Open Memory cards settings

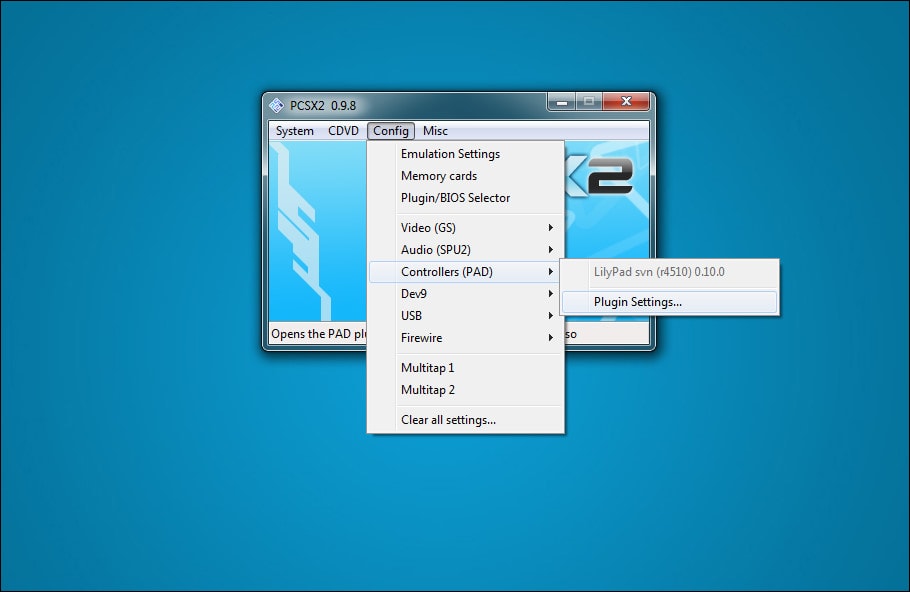point(466,176)
